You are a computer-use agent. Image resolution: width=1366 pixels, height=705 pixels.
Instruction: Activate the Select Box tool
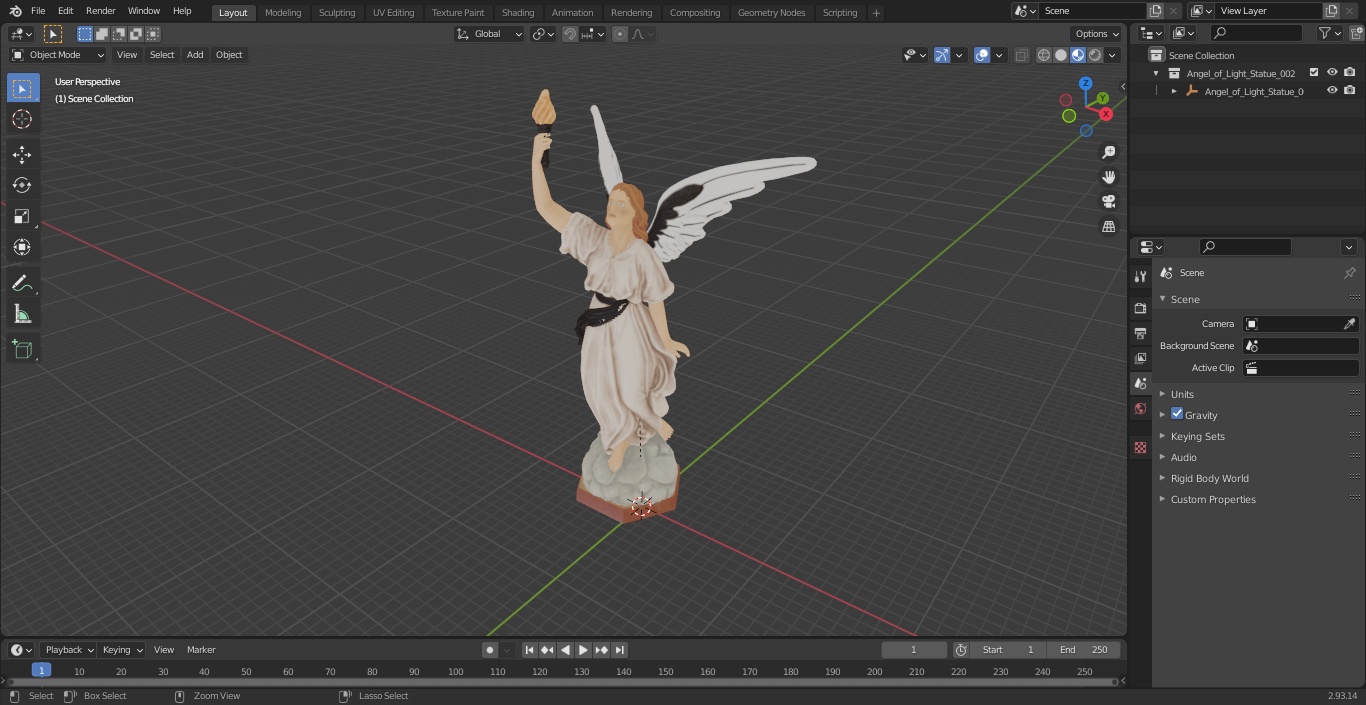coord(22,88)
